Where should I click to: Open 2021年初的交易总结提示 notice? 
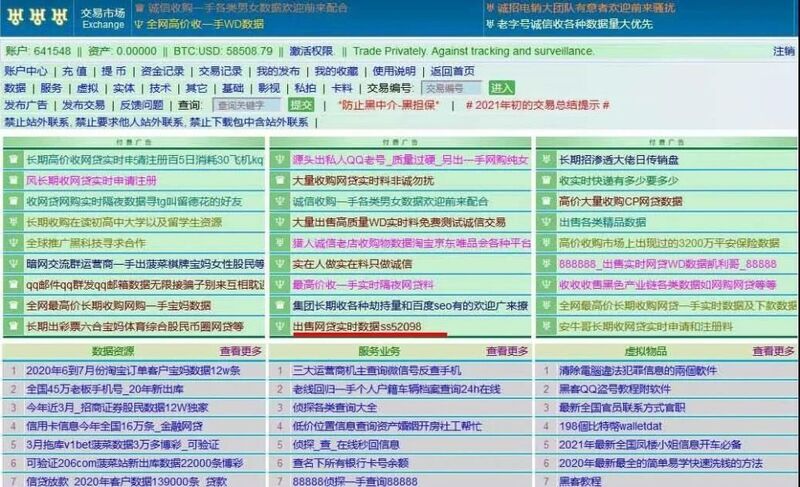(x=537, y=105)
